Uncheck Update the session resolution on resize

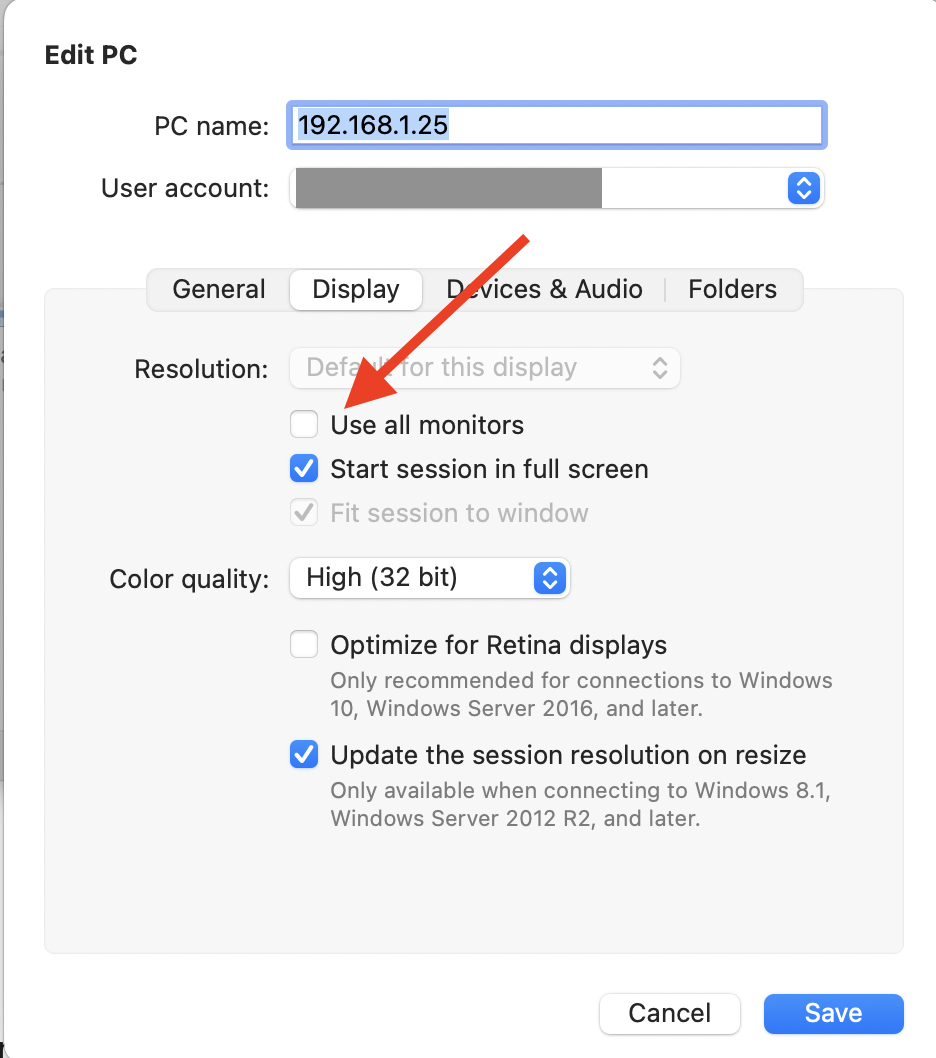tap(304, 755)
